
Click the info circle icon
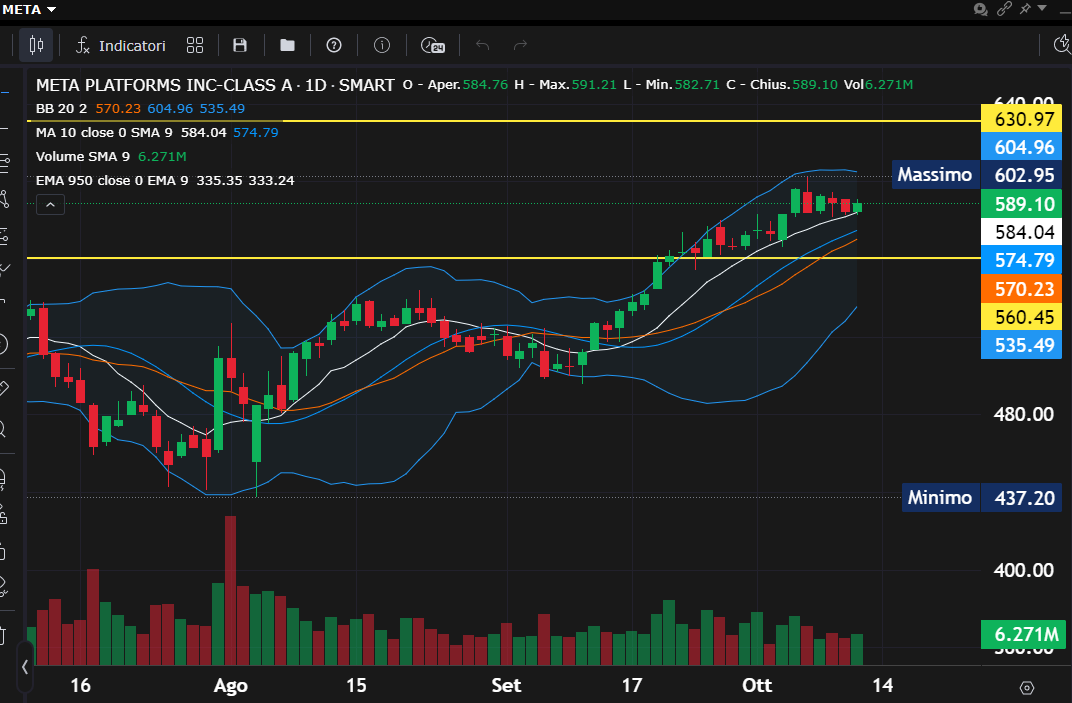tap(381, 45)
